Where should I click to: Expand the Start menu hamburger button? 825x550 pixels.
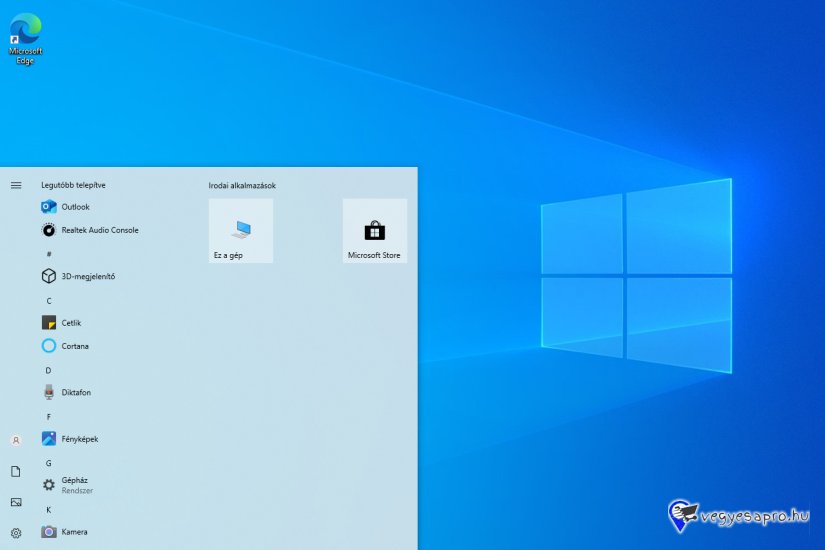(16, 185)
